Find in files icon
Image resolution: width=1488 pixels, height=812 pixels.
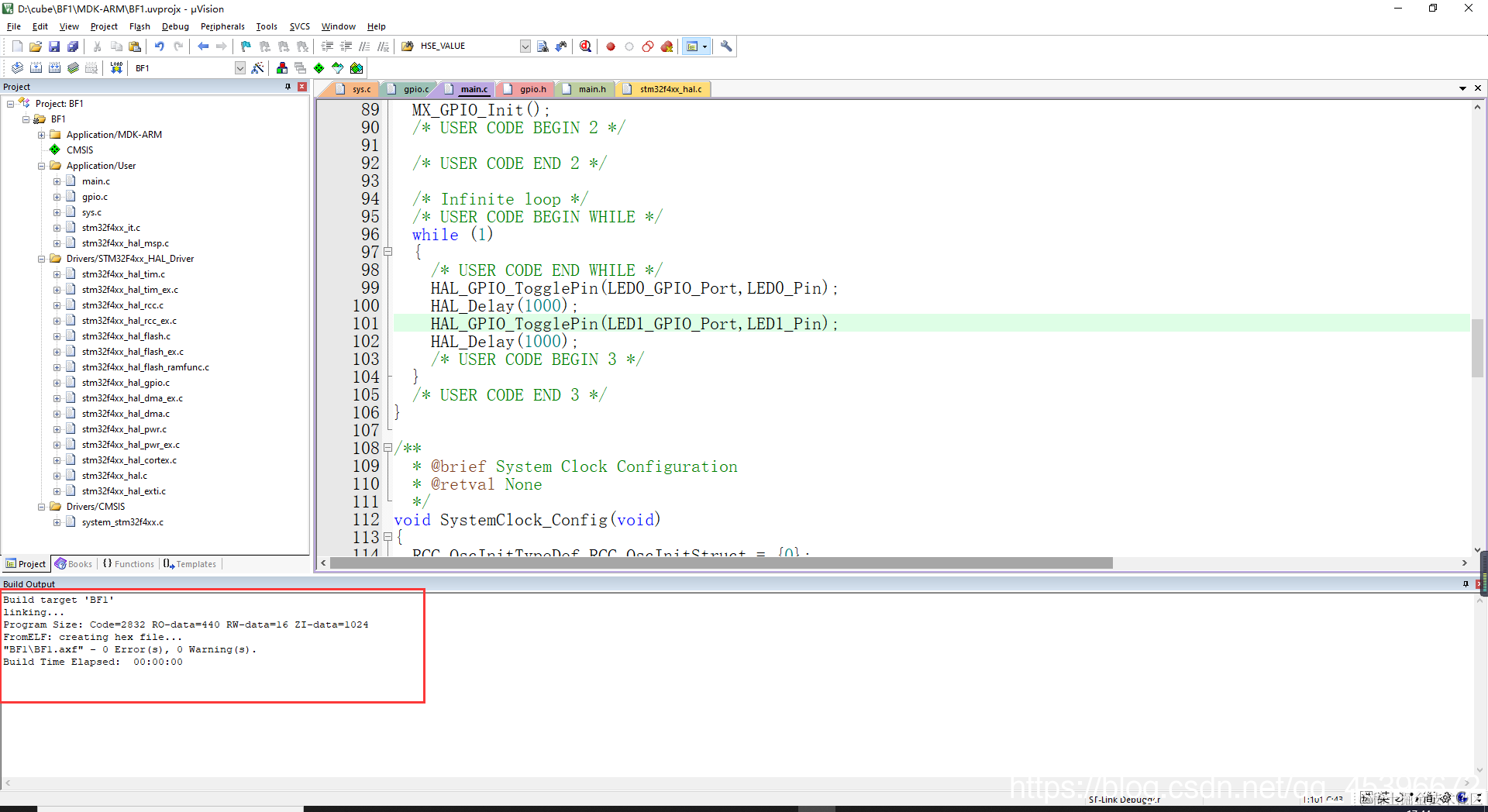[408, 46]
